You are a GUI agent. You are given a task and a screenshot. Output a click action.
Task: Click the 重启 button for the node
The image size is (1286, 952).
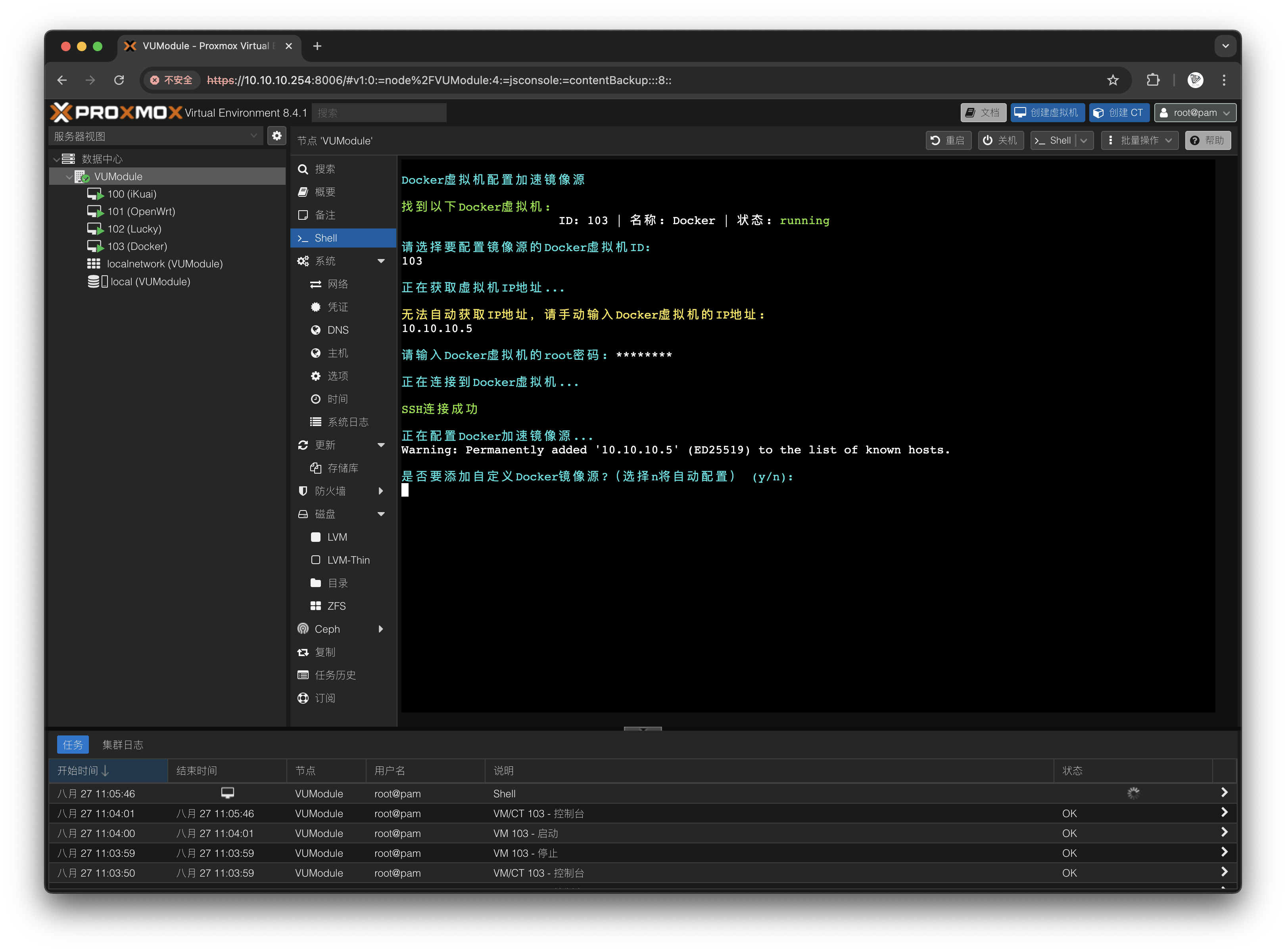click(x=948, y=140)
